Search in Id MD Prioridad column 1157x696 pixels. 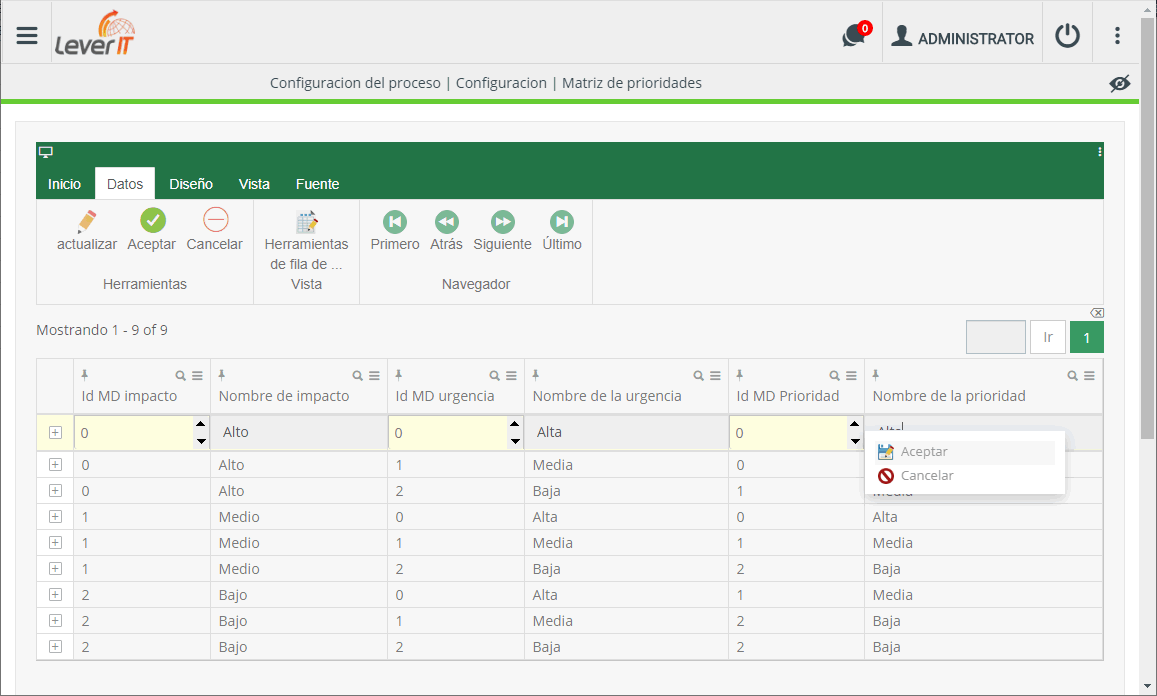[834, 376]
